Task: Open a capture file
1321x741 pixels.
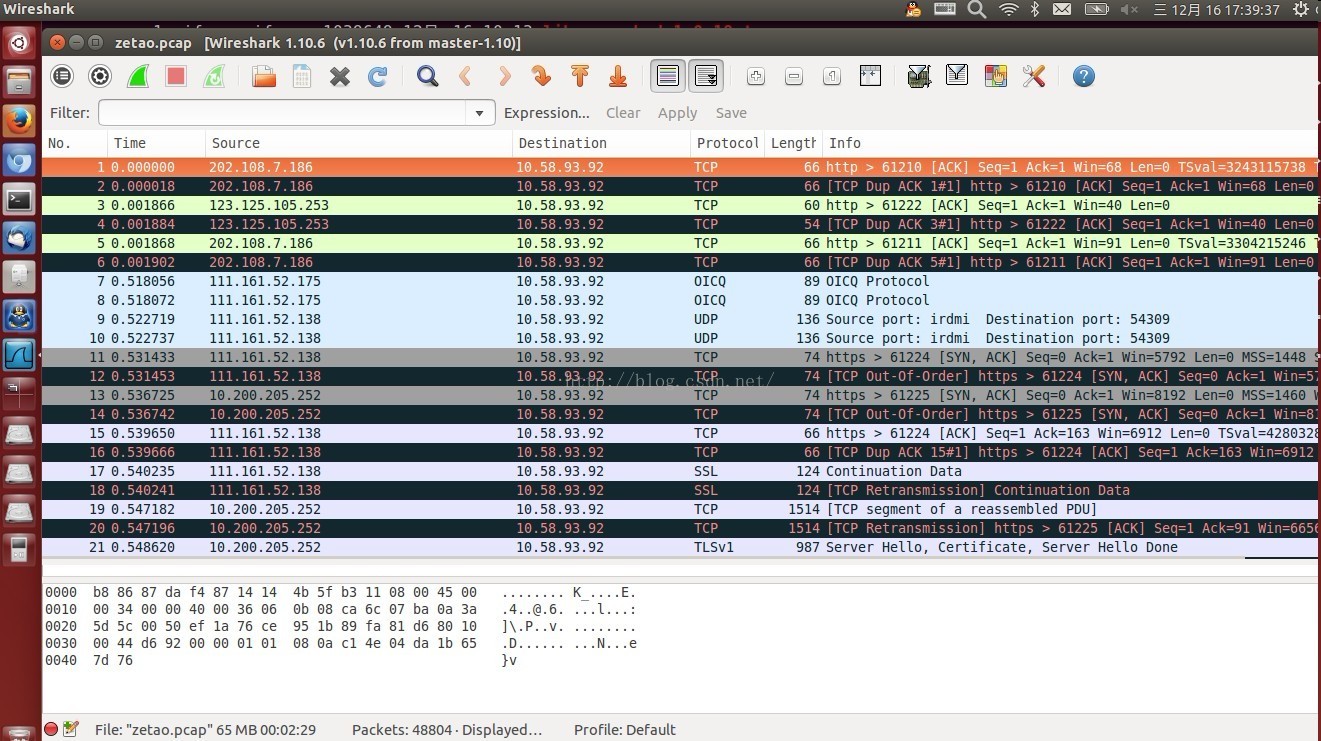Action: [264, 76]
